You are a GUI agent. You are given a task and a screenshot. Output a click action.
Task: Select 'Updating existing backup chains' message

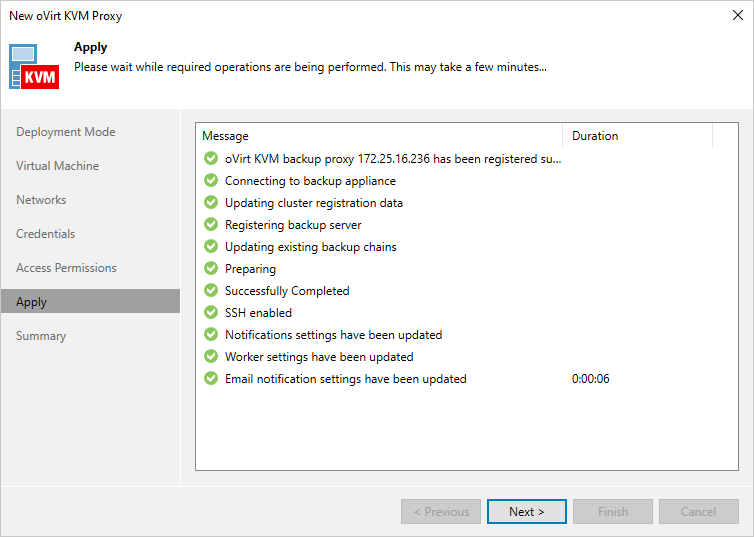311,247
